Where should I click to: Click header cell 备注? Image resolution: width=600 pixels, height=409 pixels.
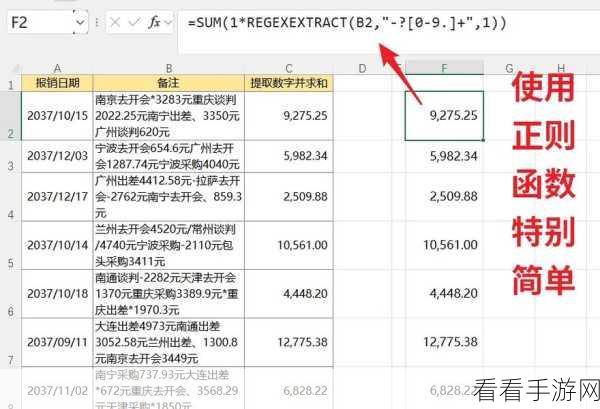168,83
